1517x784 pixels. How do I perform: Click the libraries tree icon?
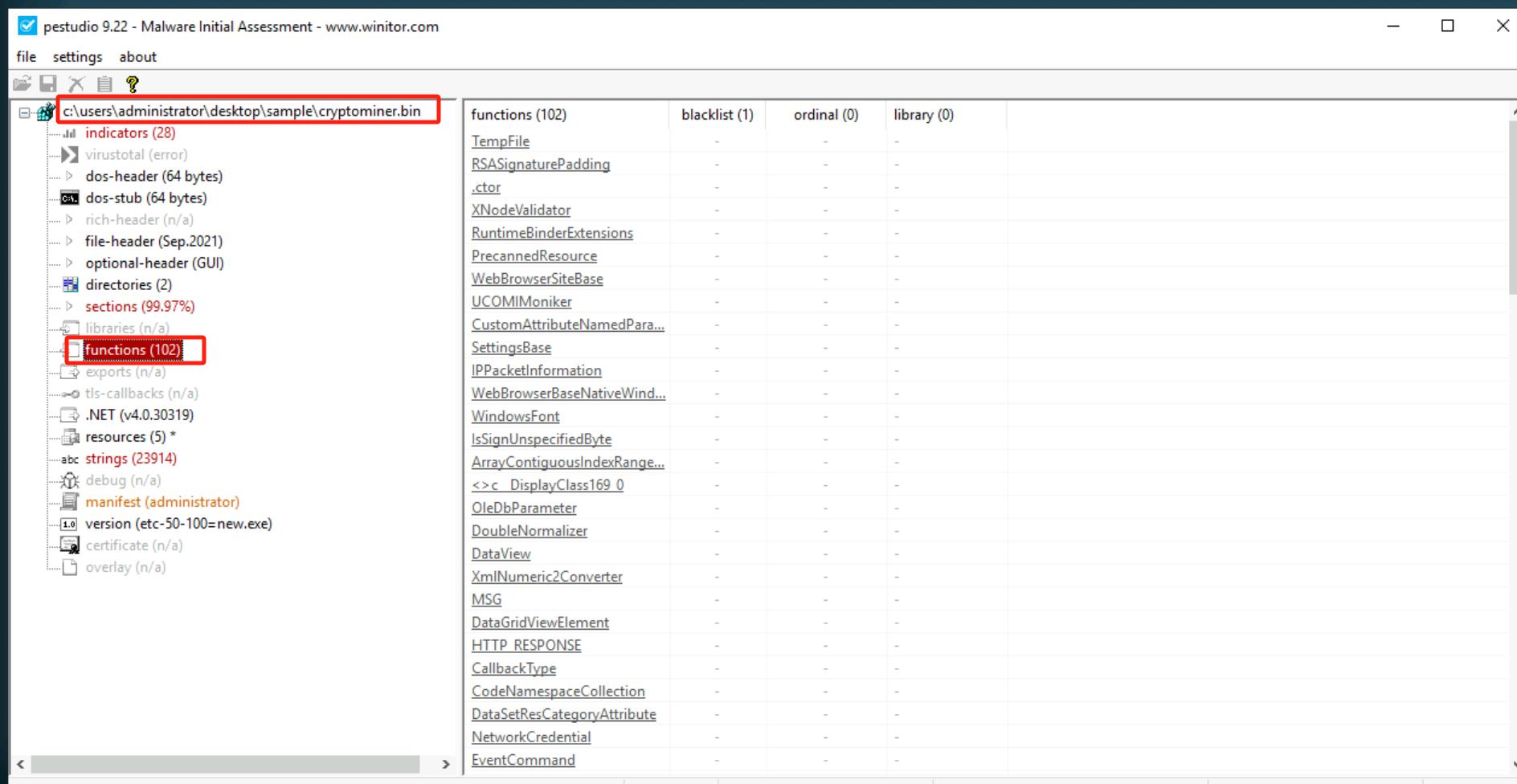point(70,328)
